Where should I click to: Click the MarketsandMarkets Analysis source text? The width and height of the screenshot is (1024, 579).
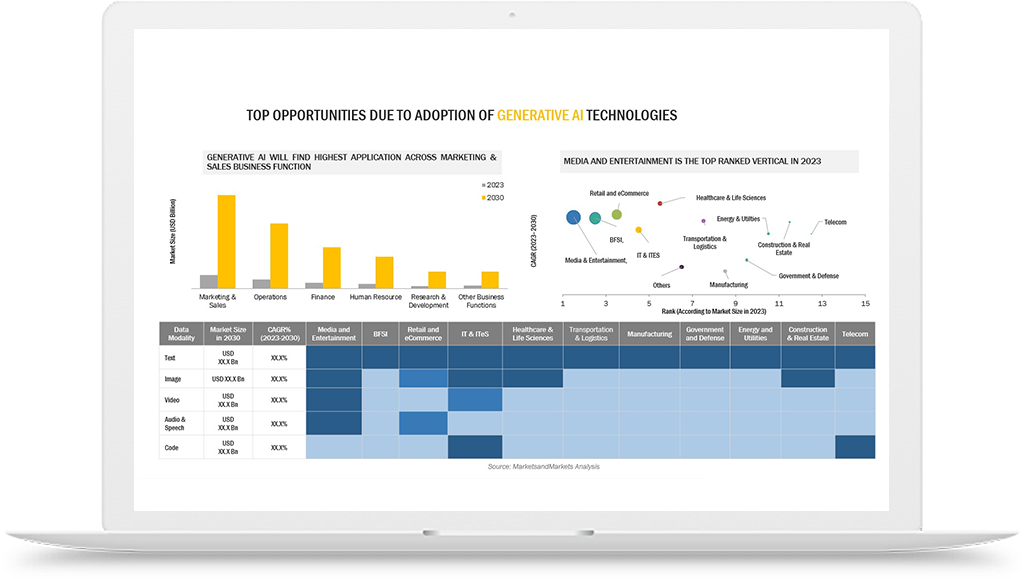coord(543,467)
